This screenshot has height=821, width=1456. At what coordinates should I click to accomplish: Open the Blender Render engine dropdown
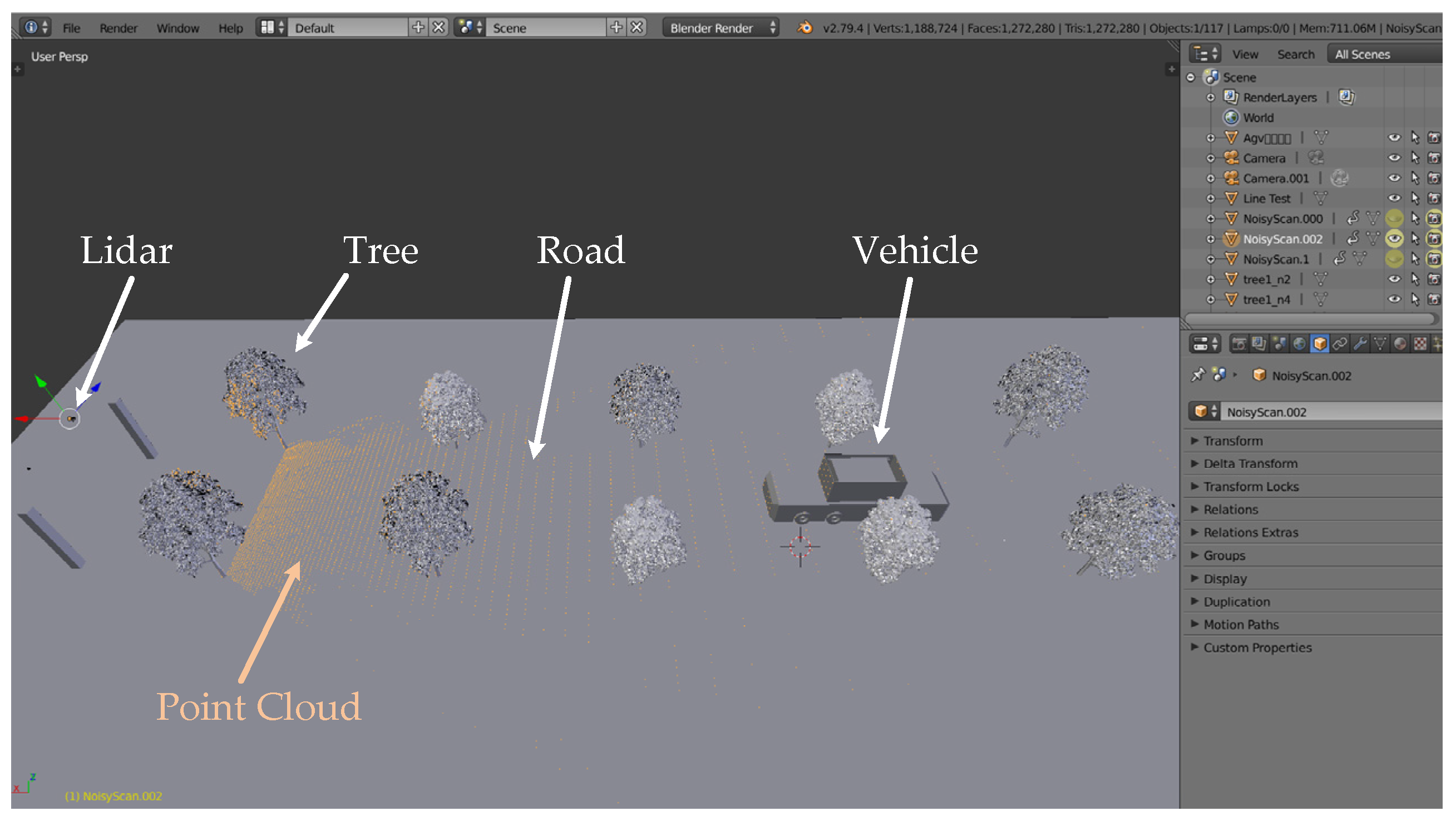pos(720,28)
